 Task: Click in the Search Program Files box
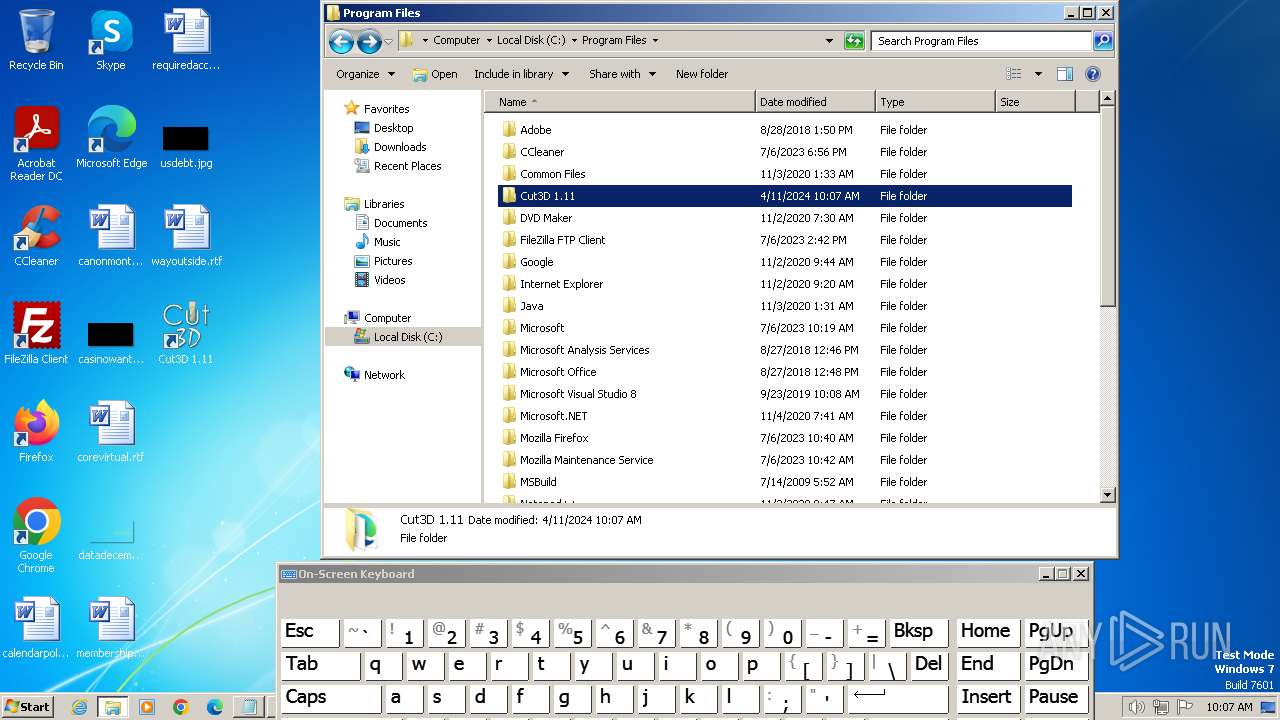coord(981,41)
